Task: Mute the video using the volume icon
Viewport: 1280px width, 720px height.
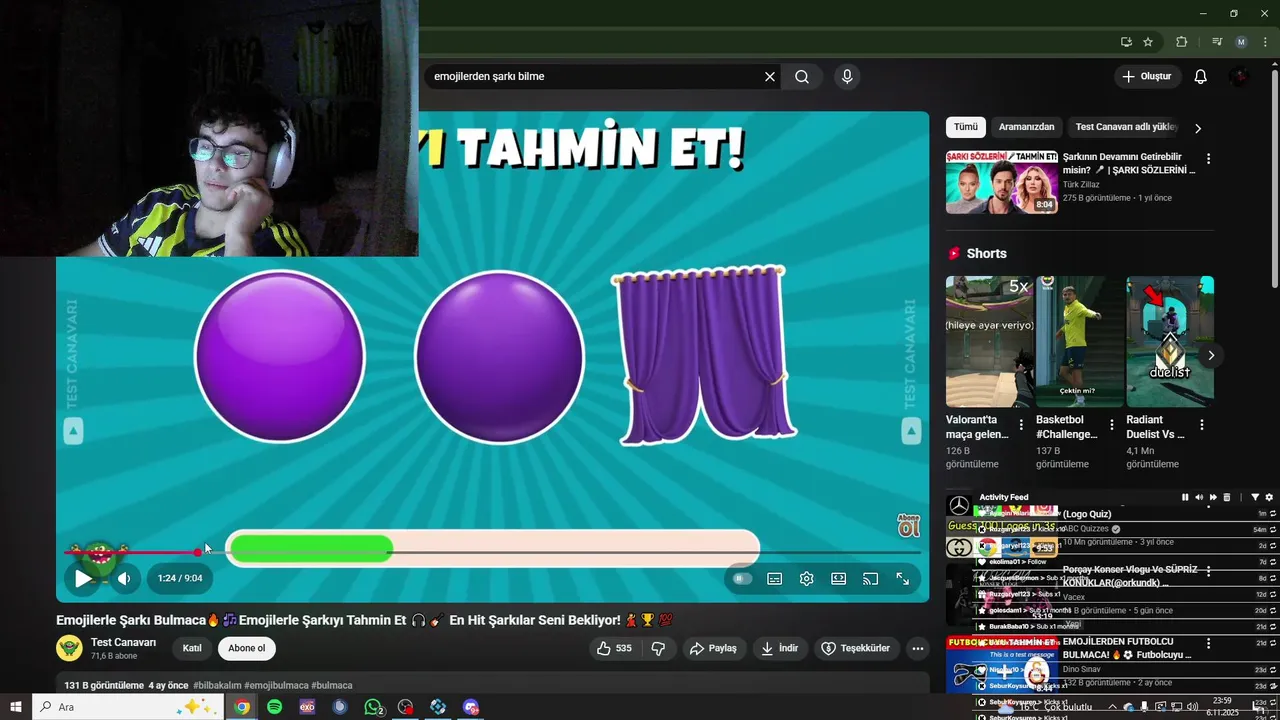Action: click(x=124, y=578)
